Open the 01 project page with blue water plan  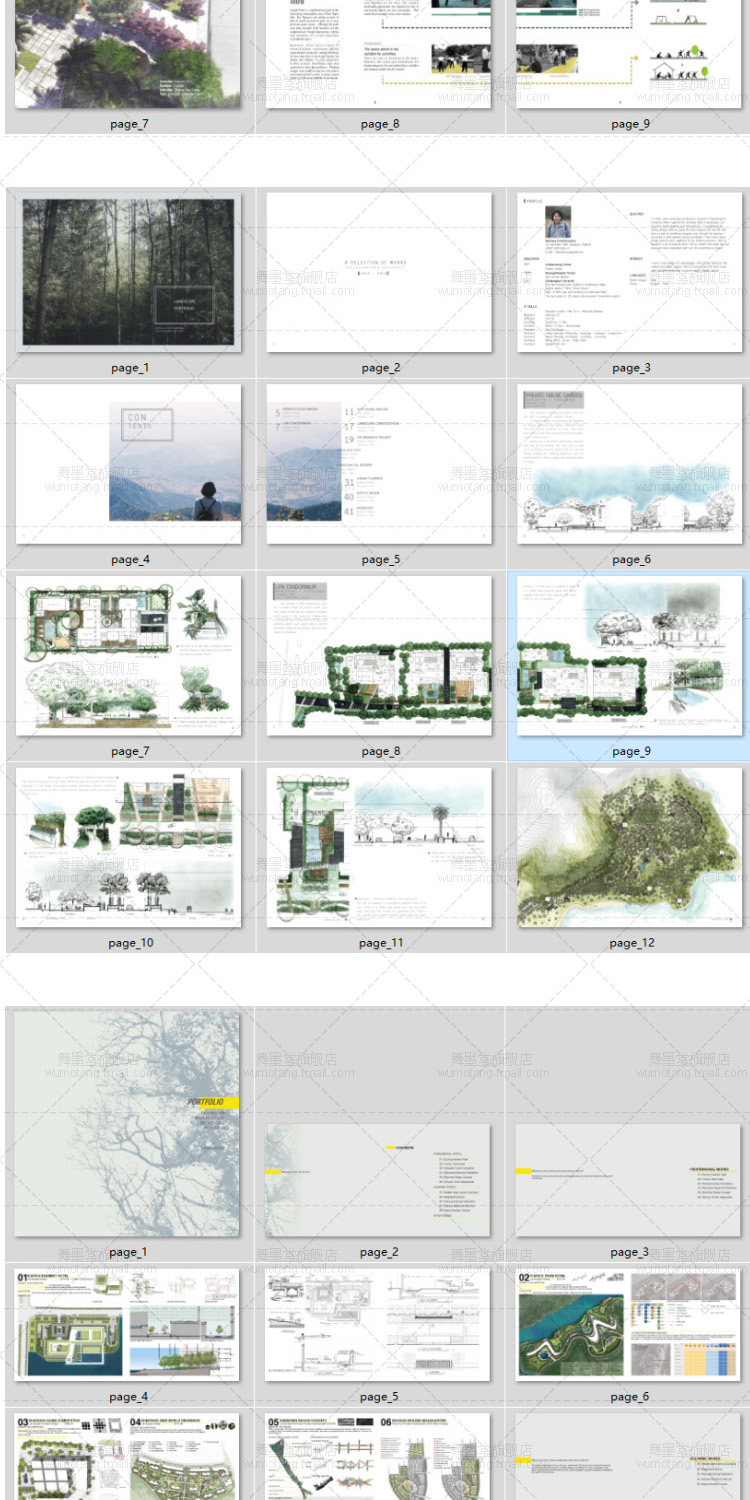tap(127, 1325)
